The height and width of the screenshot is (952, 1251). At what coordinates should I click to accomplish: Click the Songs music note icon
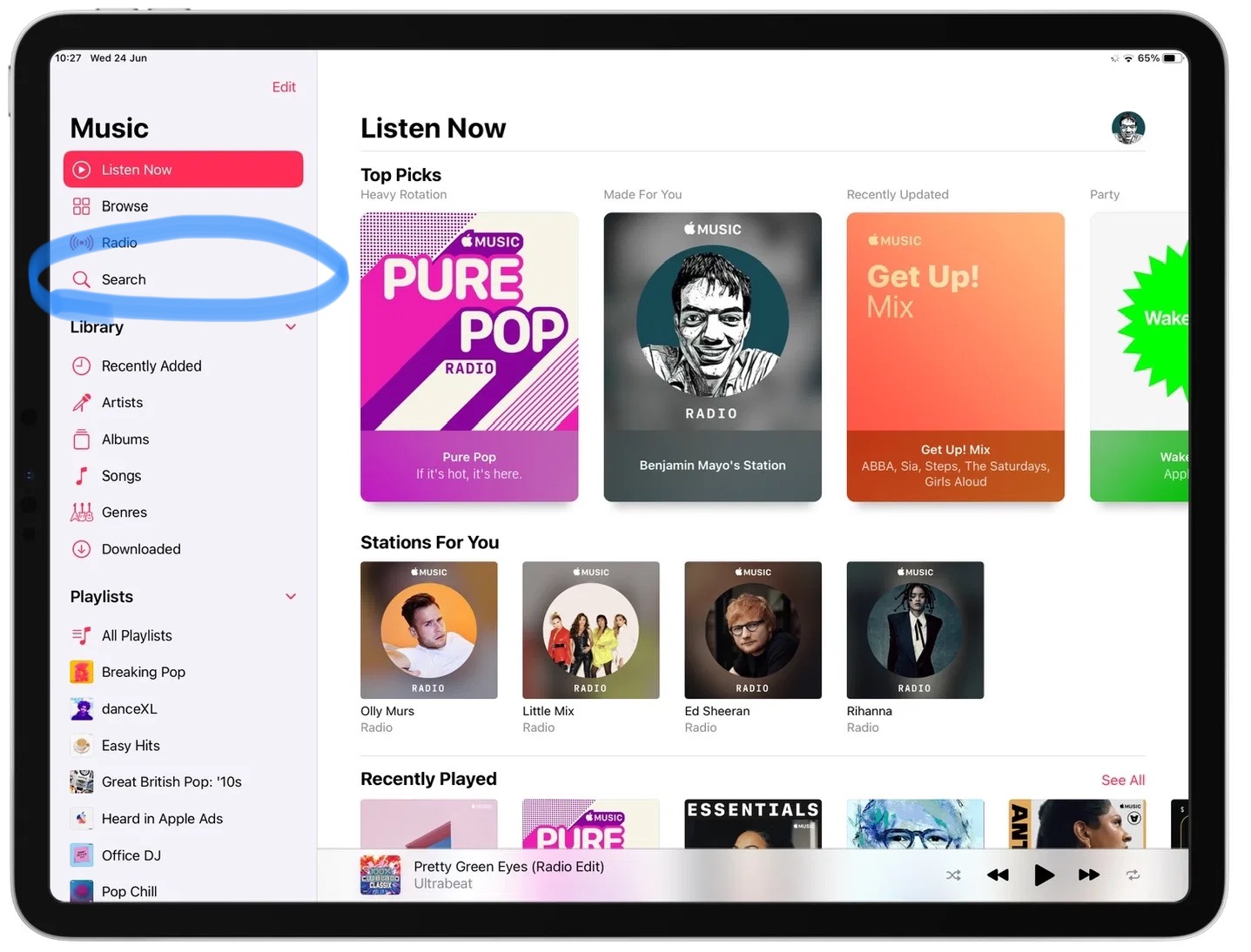tap(81, 476)
